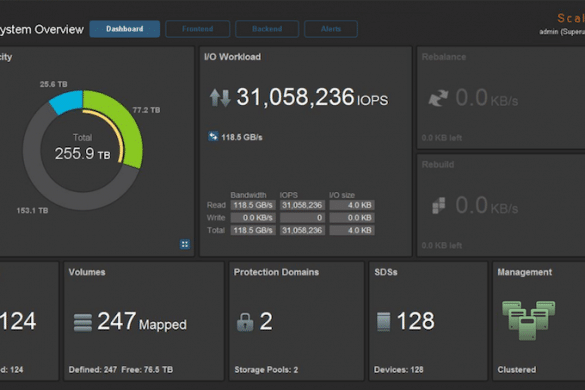Click the Total IOPS cell 31,058,236
585x390 pixels.
[x=302, y=230]
